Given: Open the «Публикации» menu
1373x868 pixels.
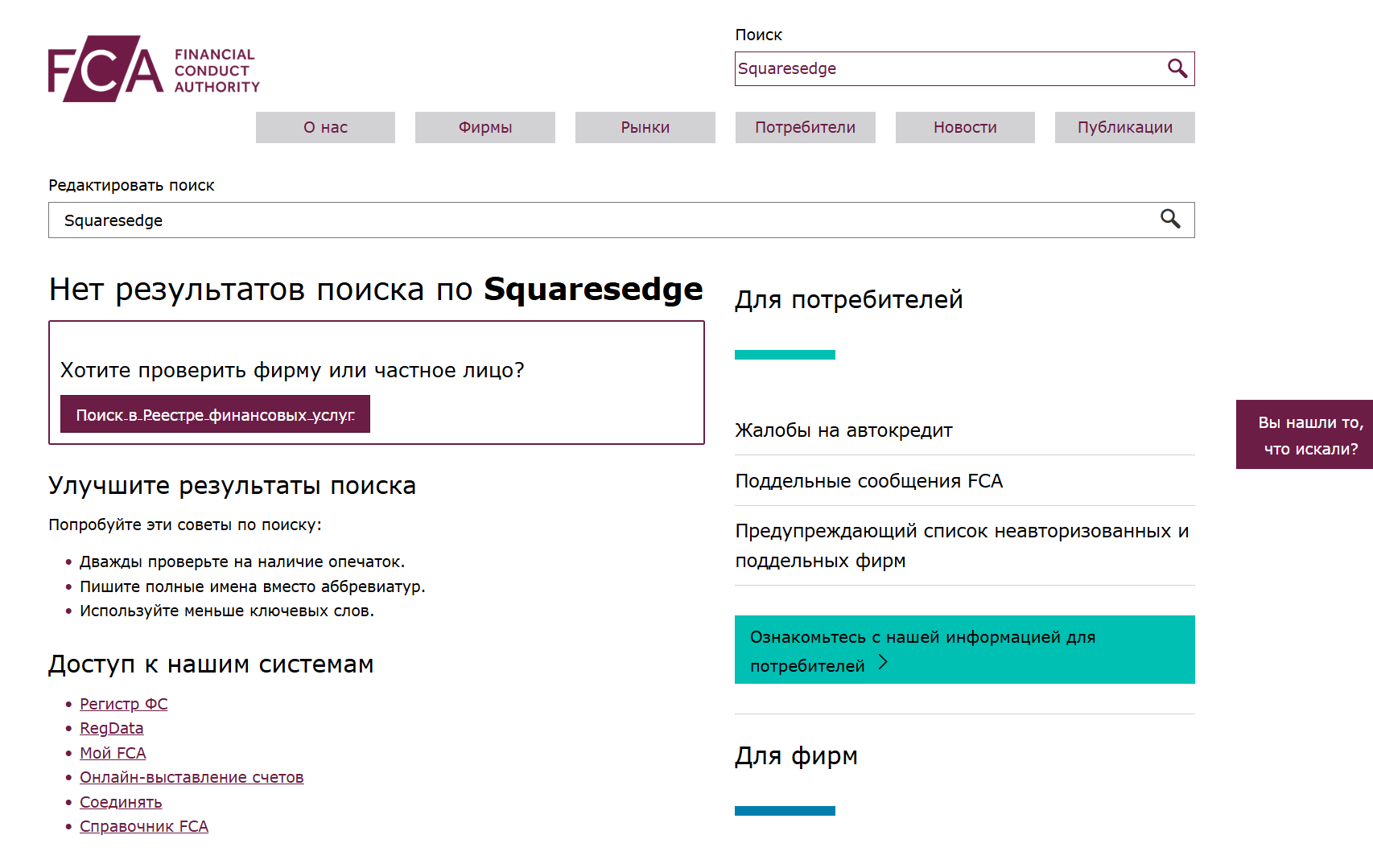Looking at the screenshot, I should tap(1124, 128).
